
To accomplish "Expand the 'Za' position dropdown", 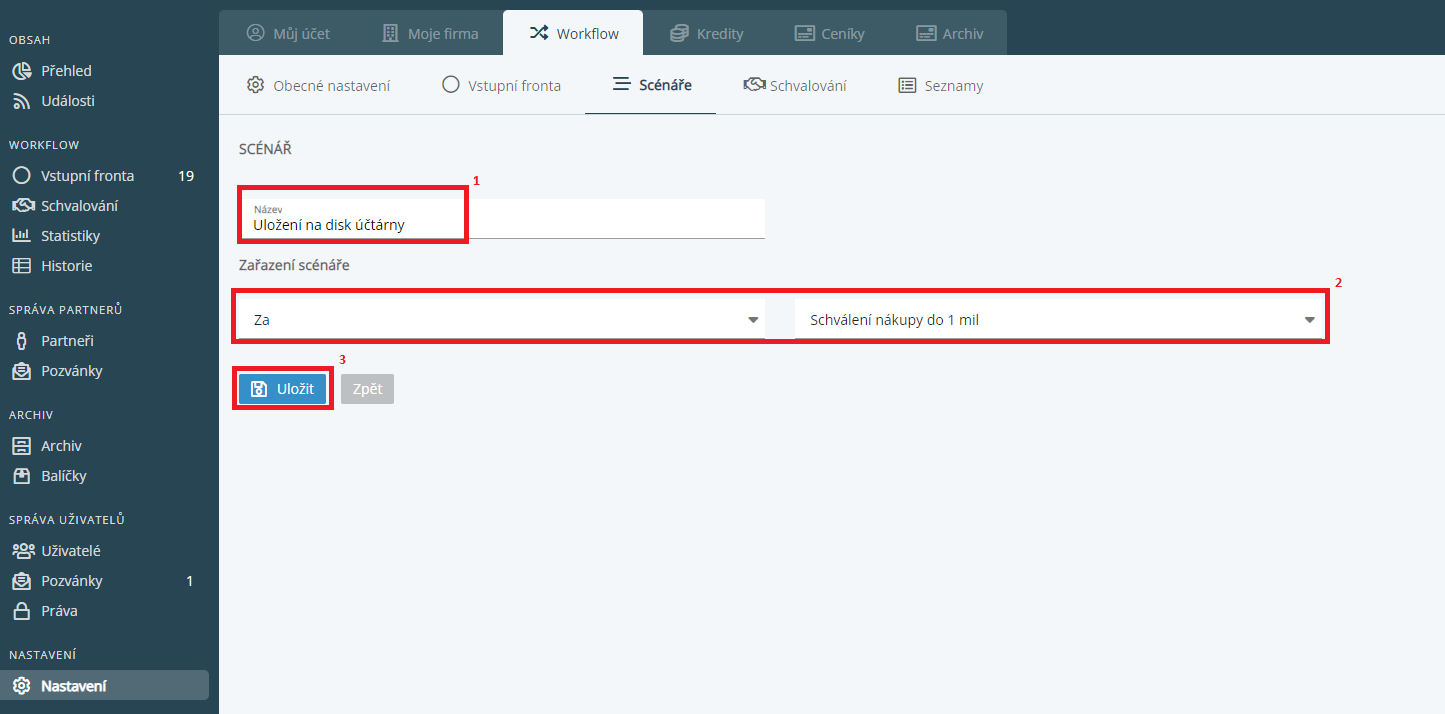I will 501,320.
